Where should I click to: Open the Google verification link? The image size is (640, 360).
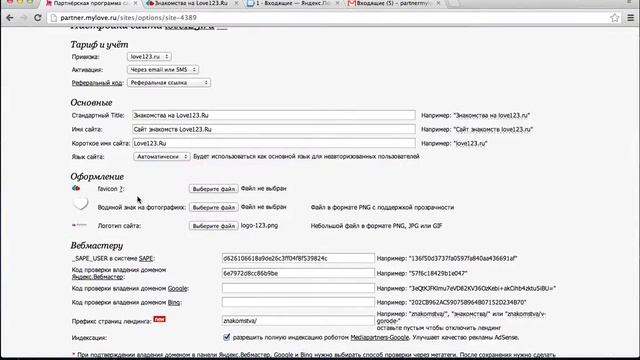tap(177, 288)
